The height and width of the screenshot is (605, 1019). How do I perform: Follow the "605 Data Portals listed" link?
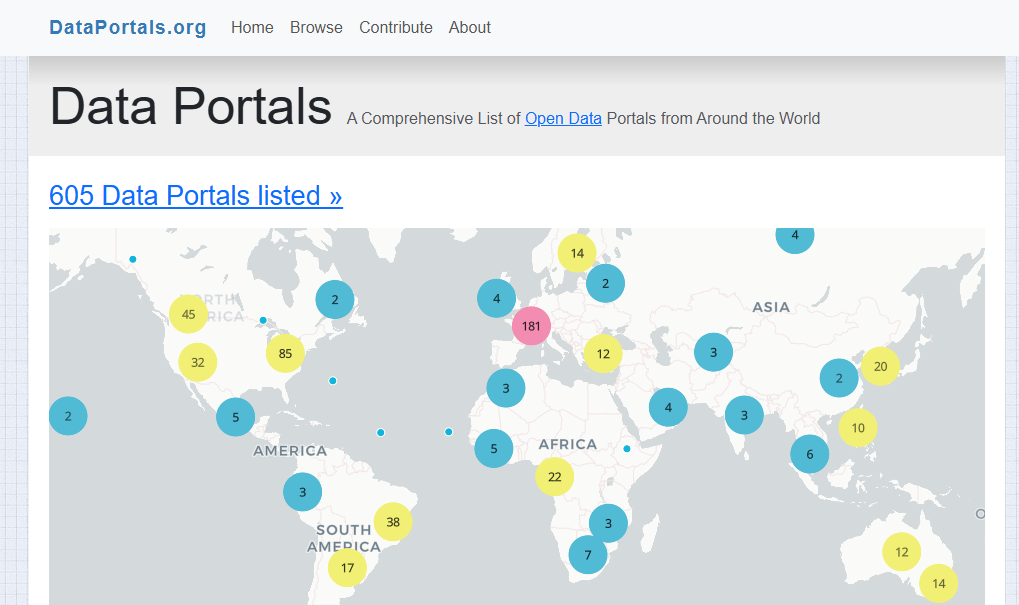[195, 195]
